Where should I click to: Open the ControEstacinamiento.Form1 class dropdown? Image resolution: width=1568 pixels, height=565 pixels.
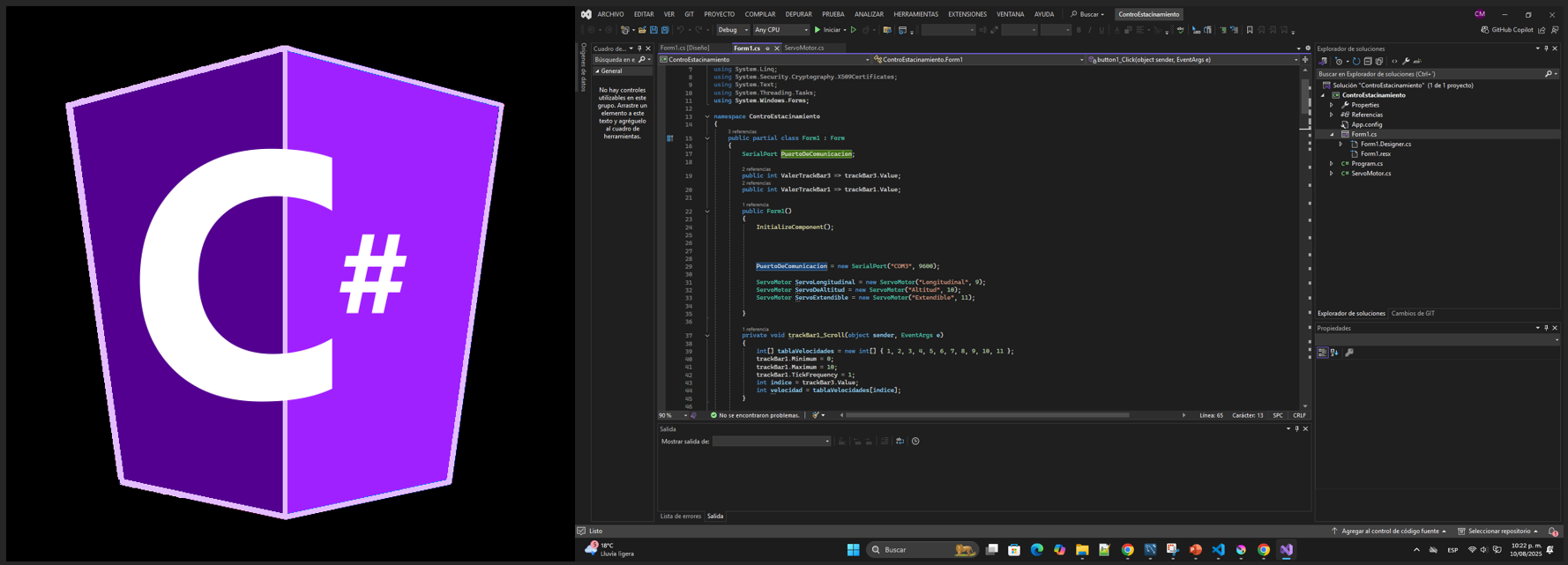click(978, 60)
